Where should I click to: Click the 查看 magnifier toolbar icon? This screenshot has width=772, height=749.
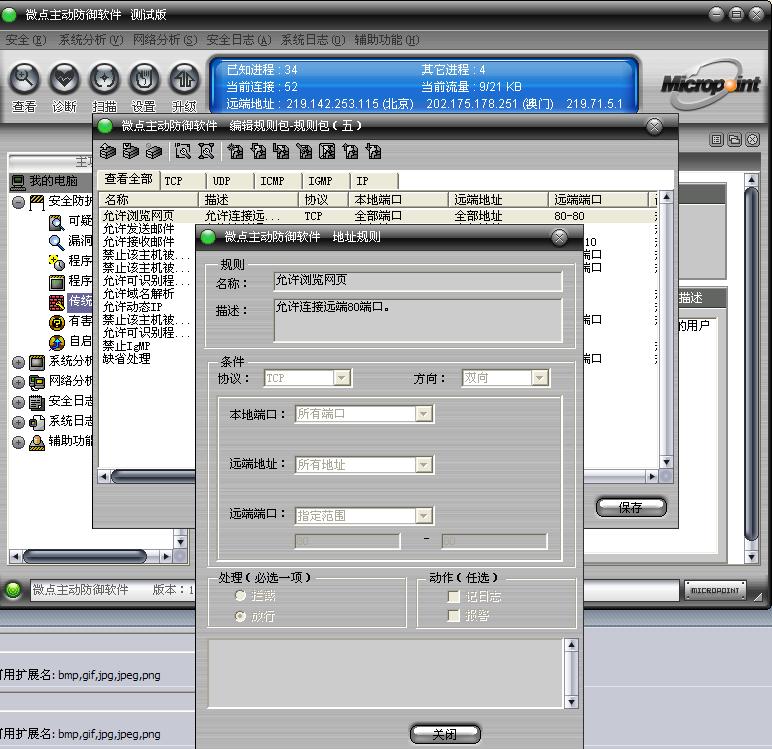(x=24, y=79)
